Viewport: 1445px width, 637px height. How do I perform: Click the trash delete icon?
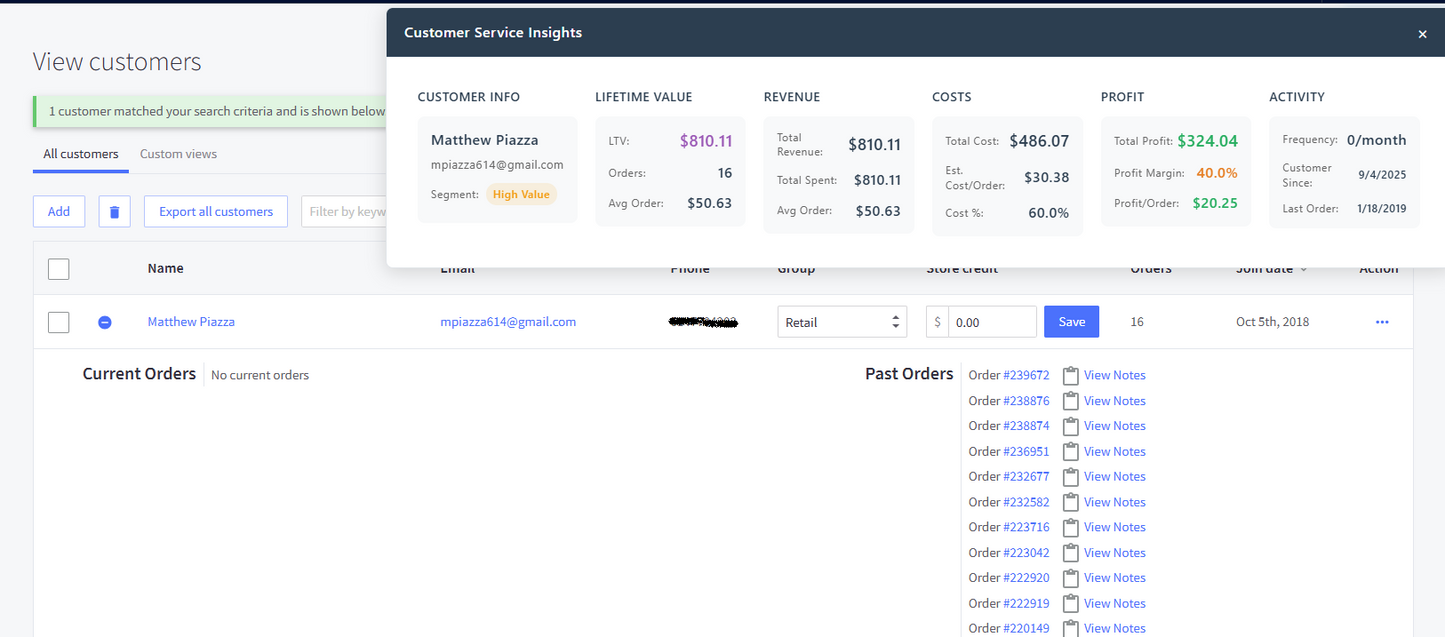[114, 212]
